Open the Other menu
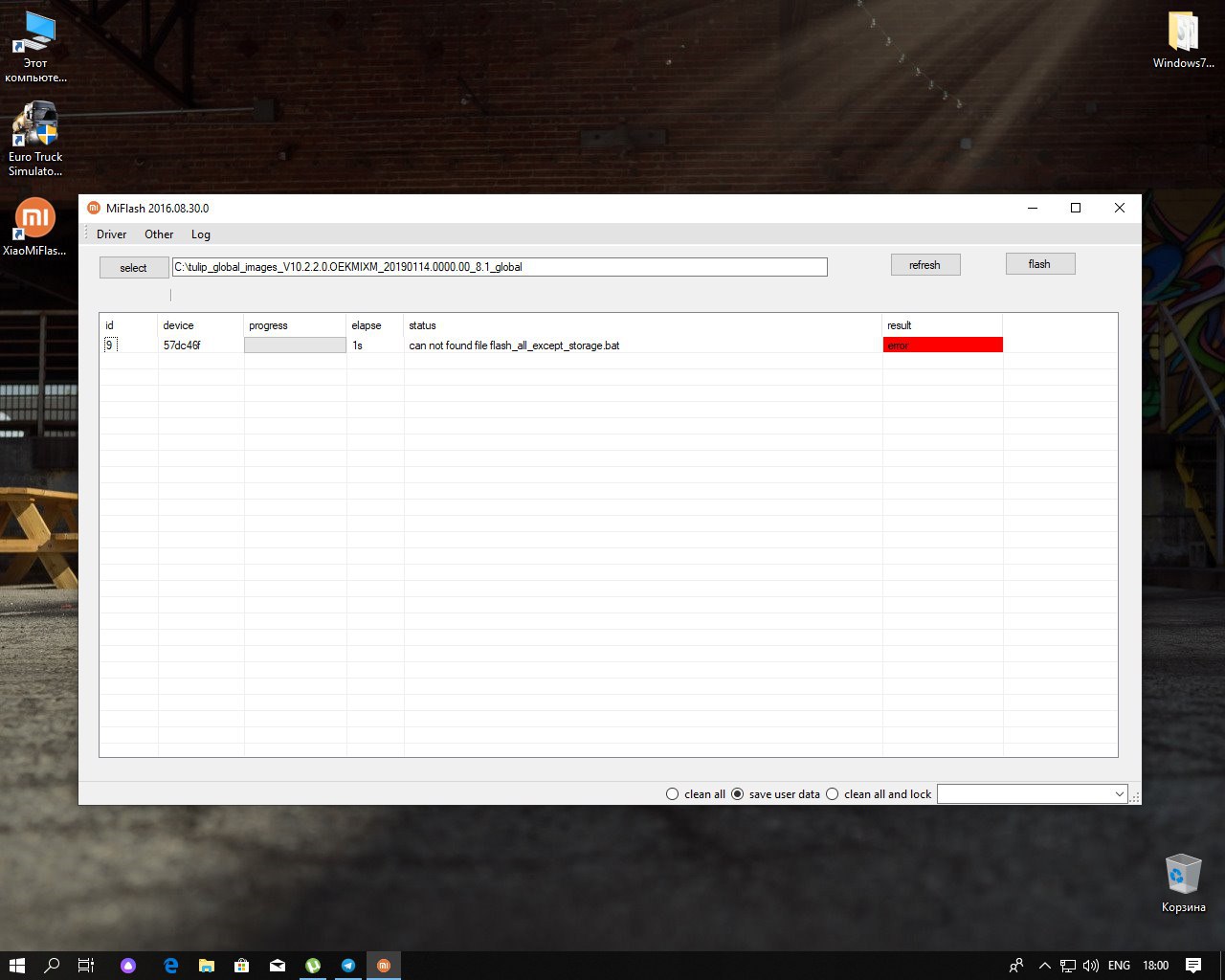 click(x=159, y=234)
